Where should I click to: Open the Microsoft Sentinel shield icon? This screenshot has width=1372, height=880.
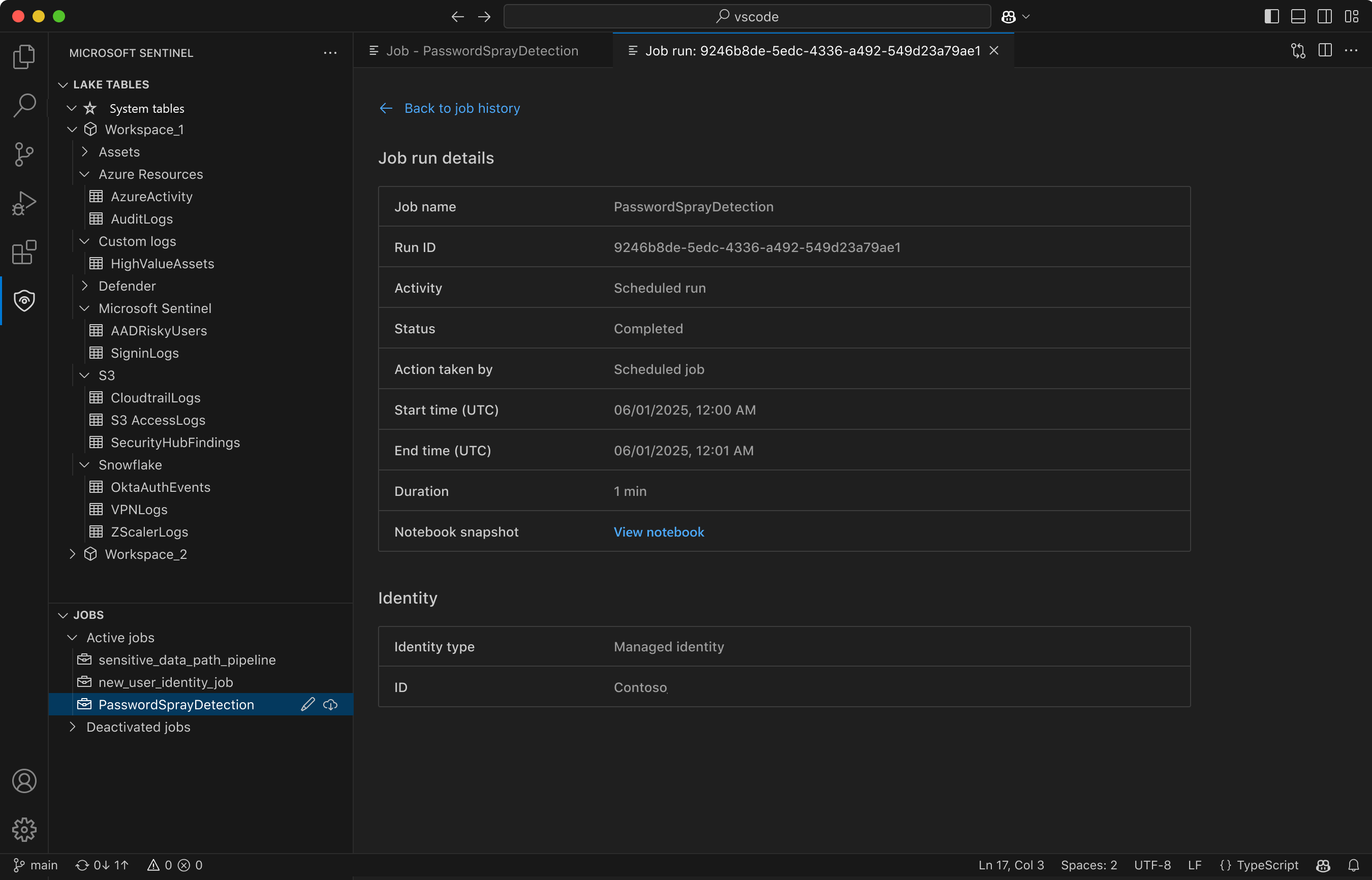24,301
